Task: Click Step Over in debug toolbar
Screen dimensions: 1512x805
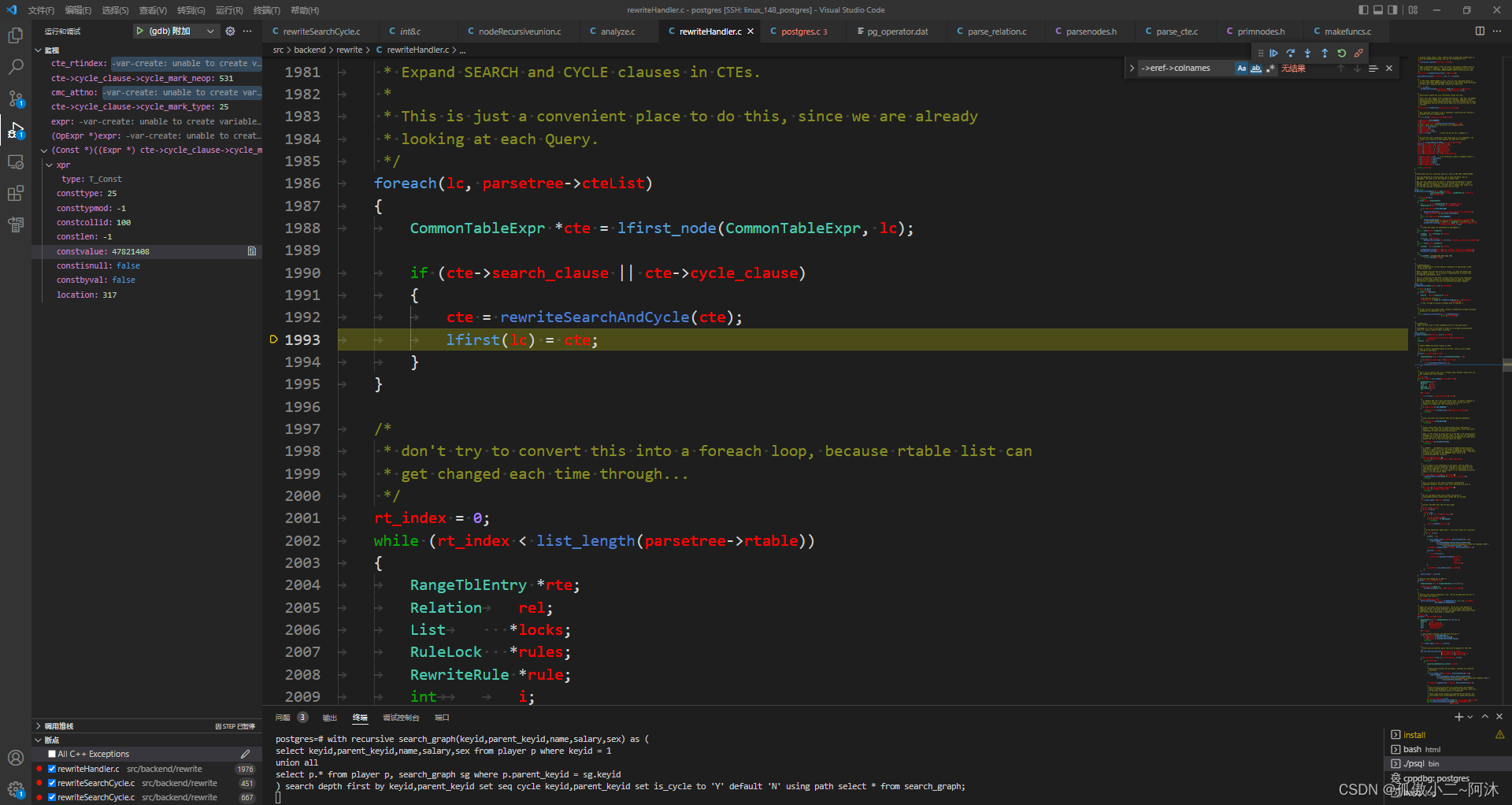Action: (1291, 54)
